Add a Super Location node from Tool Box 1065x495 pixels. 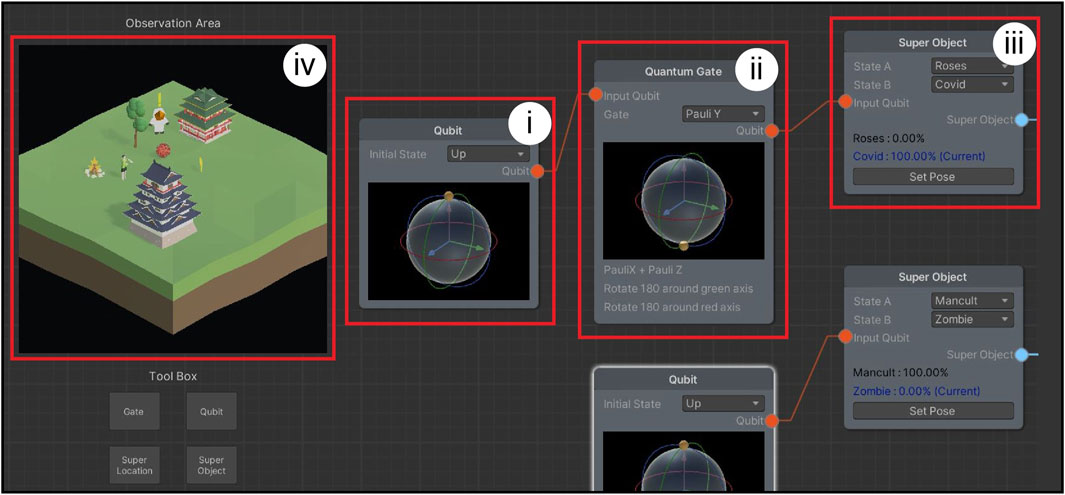[134, 465]
